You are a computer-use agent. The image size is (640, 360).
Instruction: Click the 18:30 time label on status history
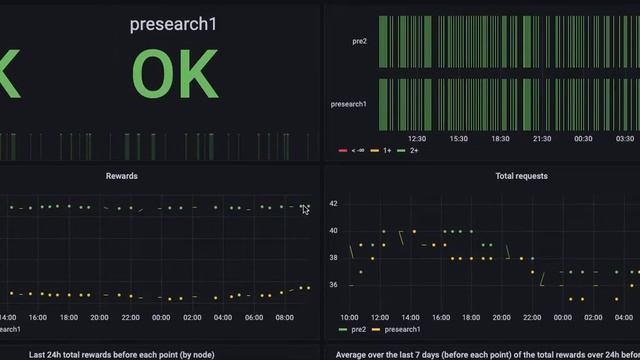click(x=500, y=139)
